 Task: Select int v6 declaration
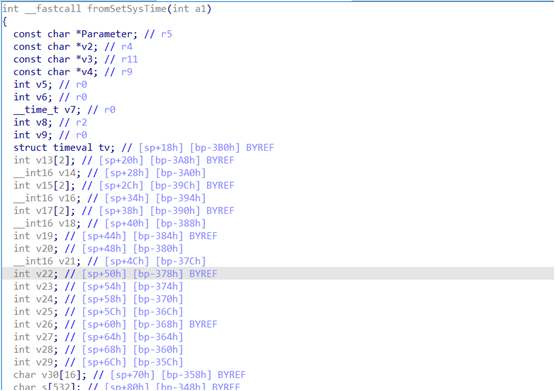pyautogui.click(x=33, y=97)
